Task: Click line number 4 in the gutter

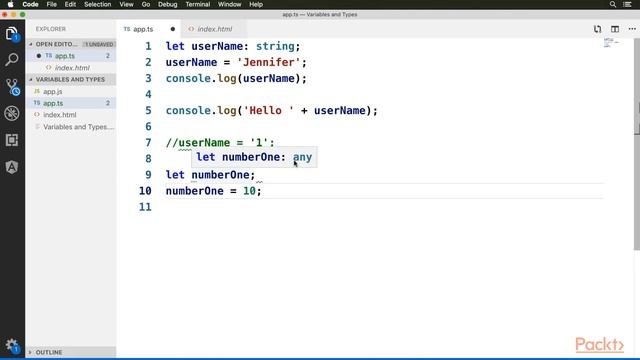Action: point(148,94)
